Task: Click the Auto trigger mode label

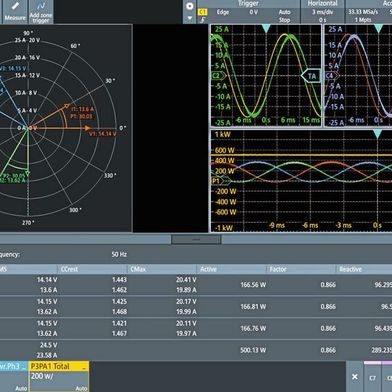Action: click(x=284, y=12)
